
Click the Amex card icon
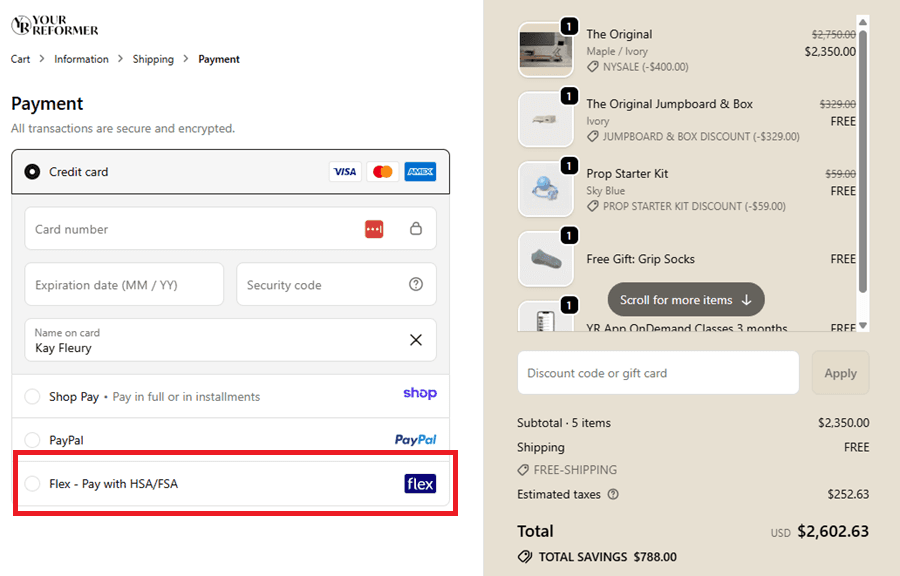coord(420,171)
